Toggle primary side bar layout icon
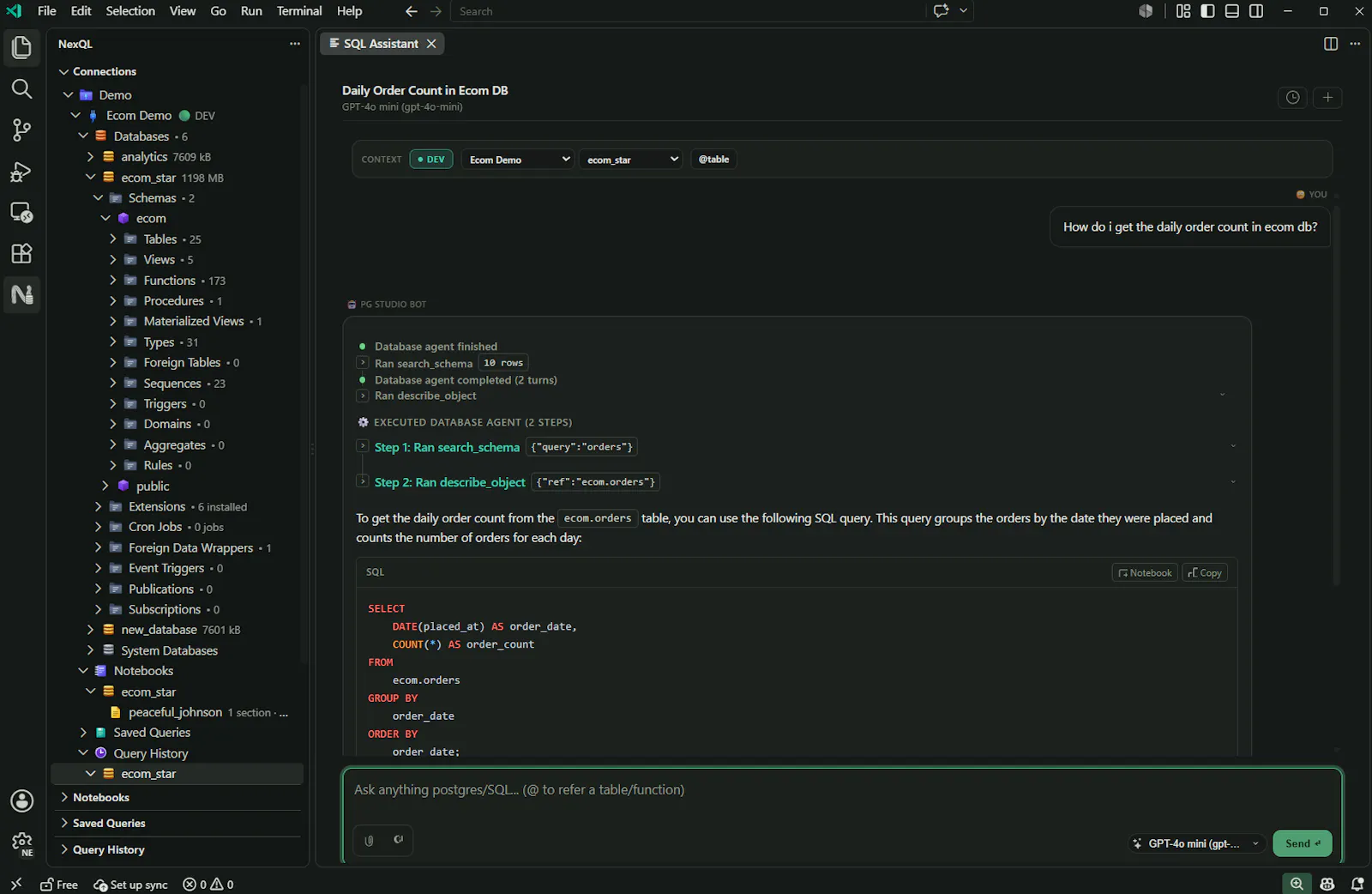Viewport: 1372px width, 894px height. pyautogui.click(x=1207, y=11)
